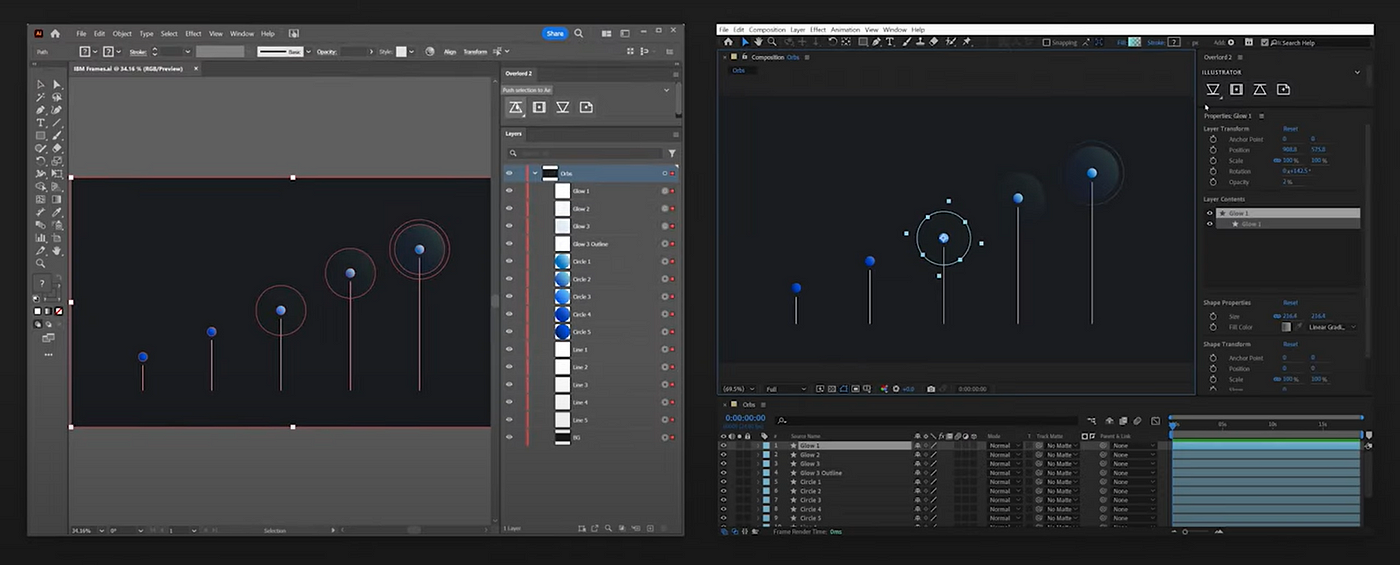
Task: Select the Pen tool in Illustrator's toolbar
Action: (x=41, y=110)
